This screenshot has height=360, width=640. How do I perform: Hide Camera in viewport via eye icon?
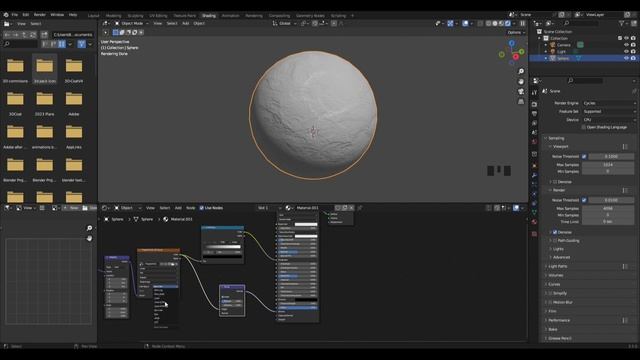point(627,45)
